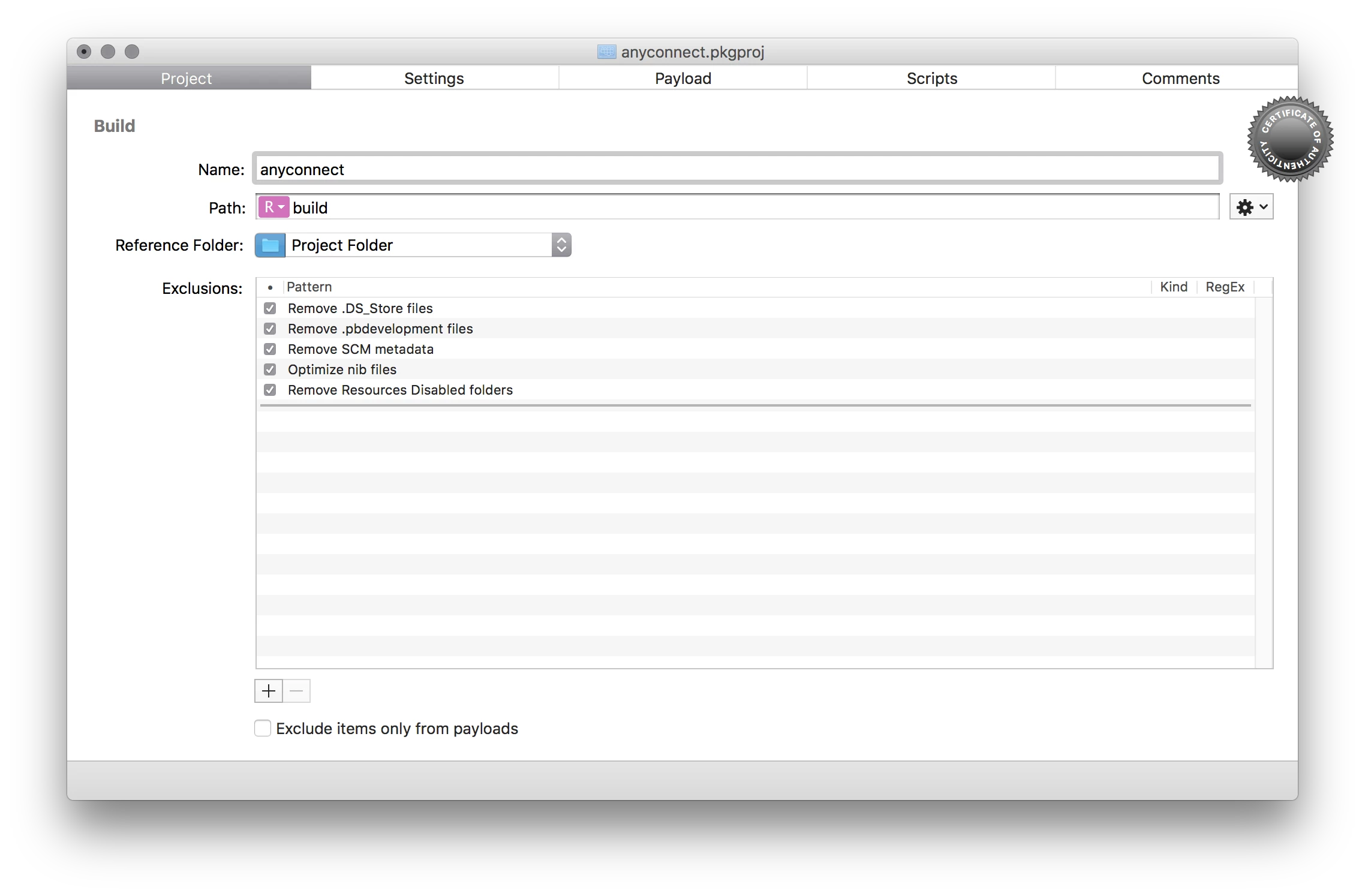Click the Certificate of Authenticity seal icon
Image resolution: width=1365 pixels, height=896 pixels.
point(1289,139)
